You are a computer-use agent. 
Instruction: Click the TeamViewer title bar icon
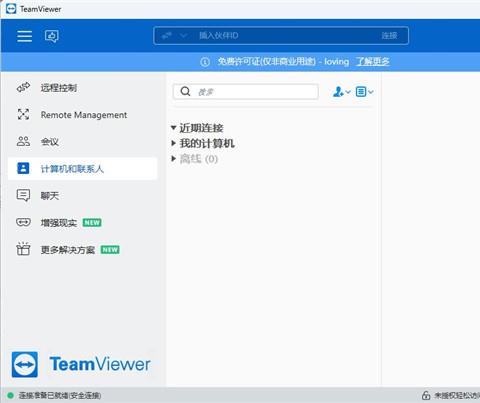pyautogui.click(x=11, y=9)
